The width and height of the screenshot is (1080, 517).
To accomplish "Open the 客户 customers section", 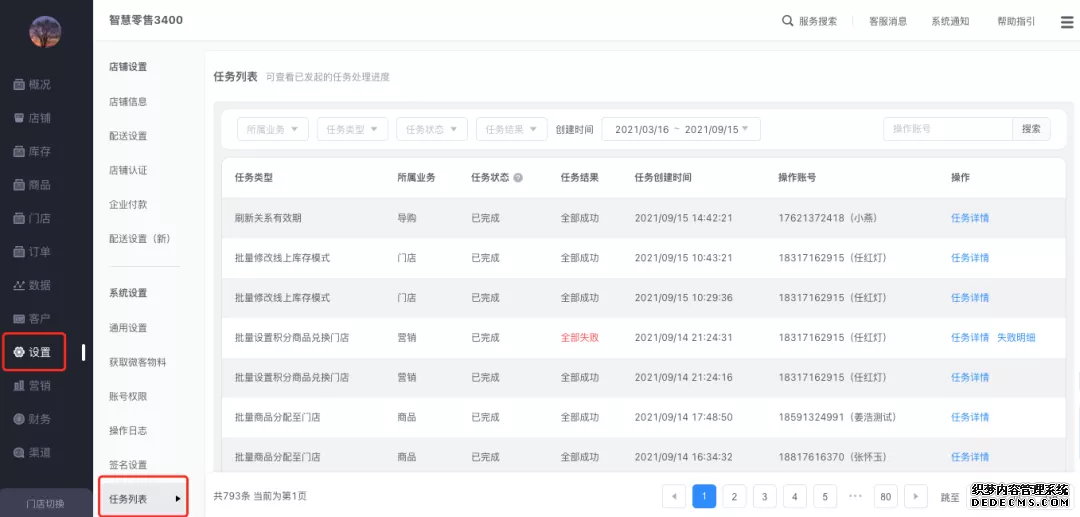I will [32, 319].
